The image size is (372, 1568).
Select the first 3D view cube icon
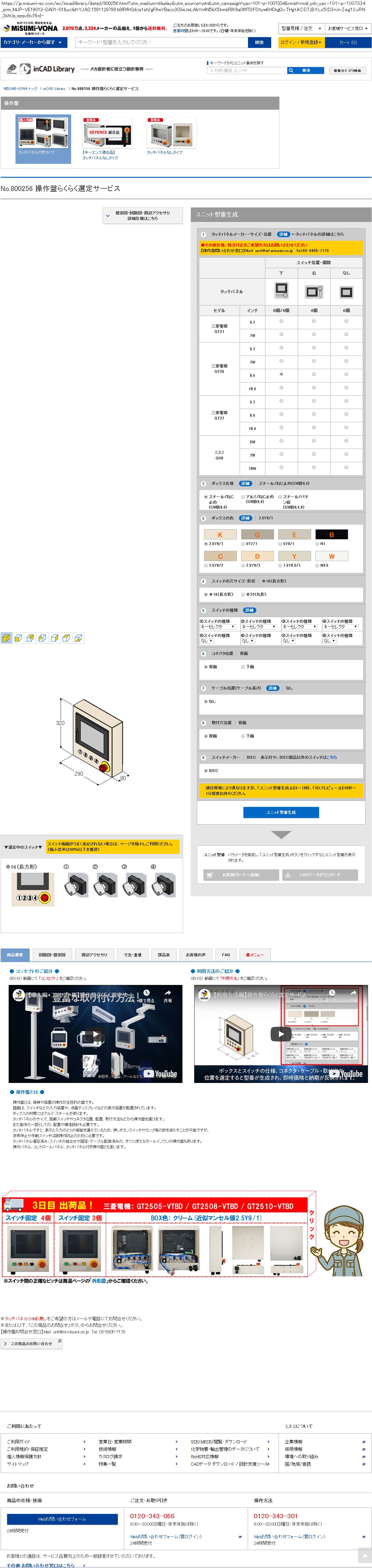tap(6, 638)
